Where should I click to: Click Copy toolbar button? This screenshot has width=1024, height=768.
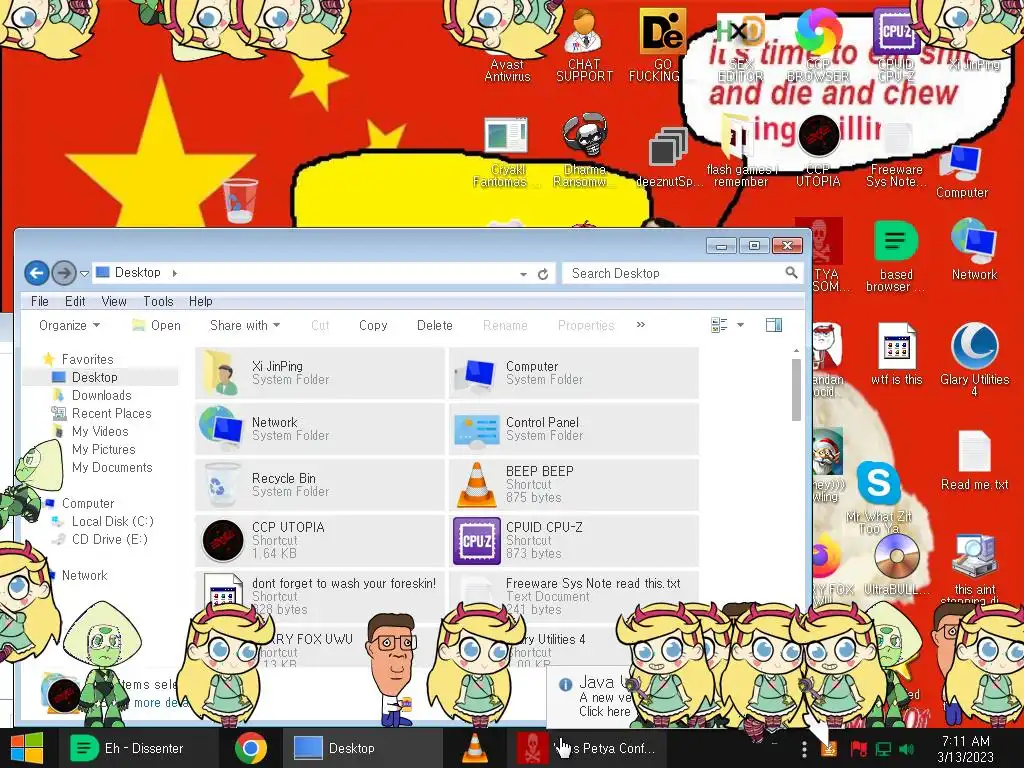click(373, 325)
